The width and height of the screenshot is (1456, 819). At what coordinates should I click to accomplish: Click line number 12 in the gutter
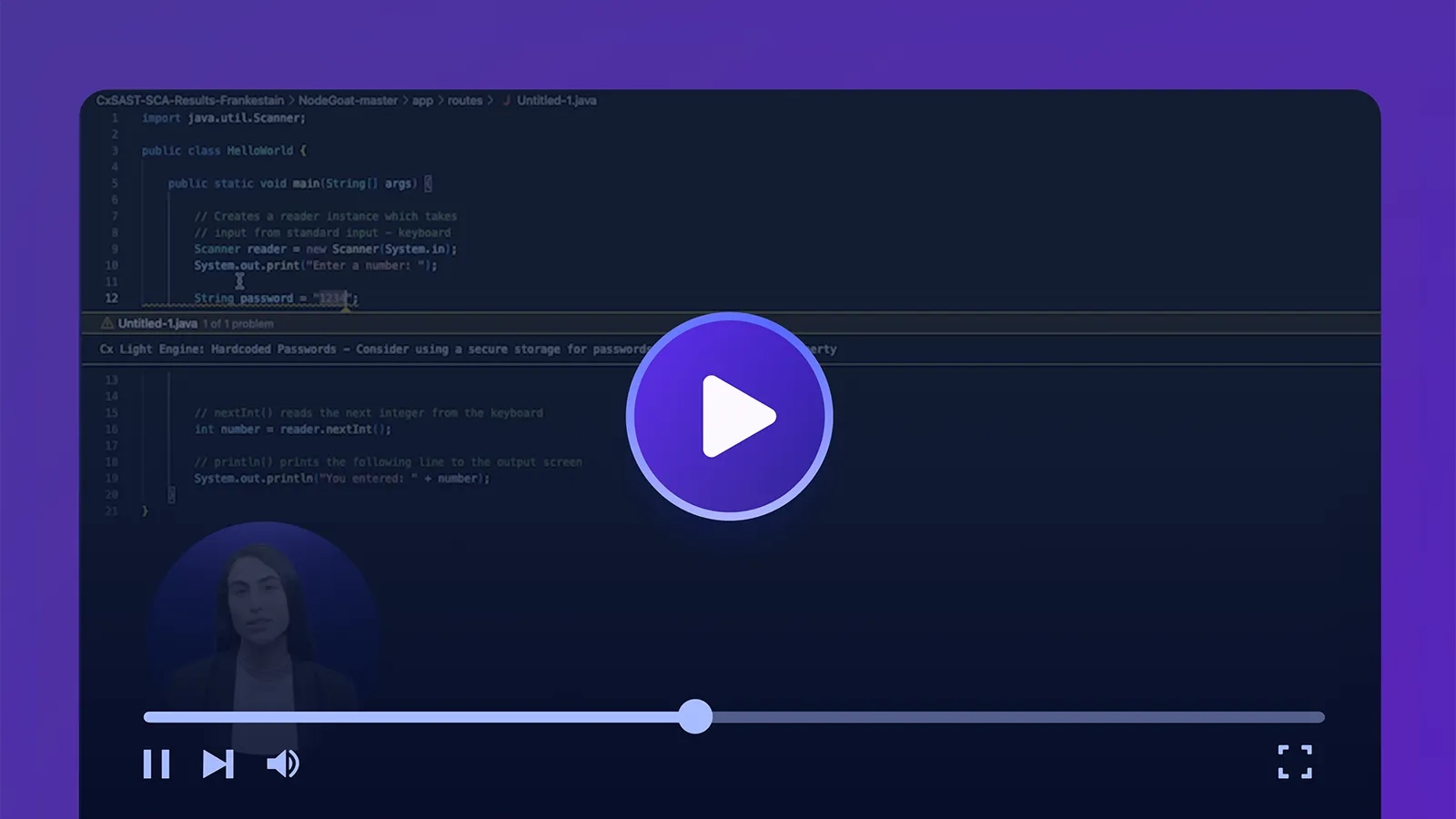coord(111,298)
